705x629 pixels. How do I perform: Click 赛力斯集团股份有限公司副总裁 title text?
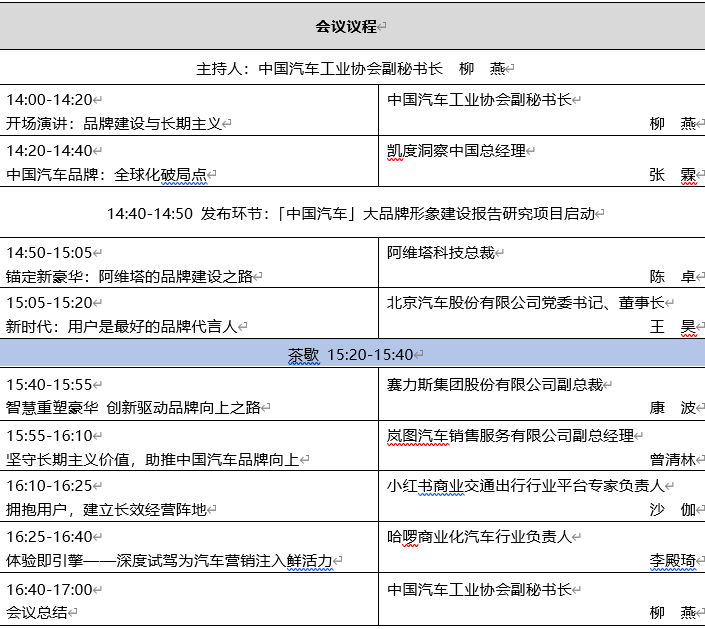tap(494, 383)
